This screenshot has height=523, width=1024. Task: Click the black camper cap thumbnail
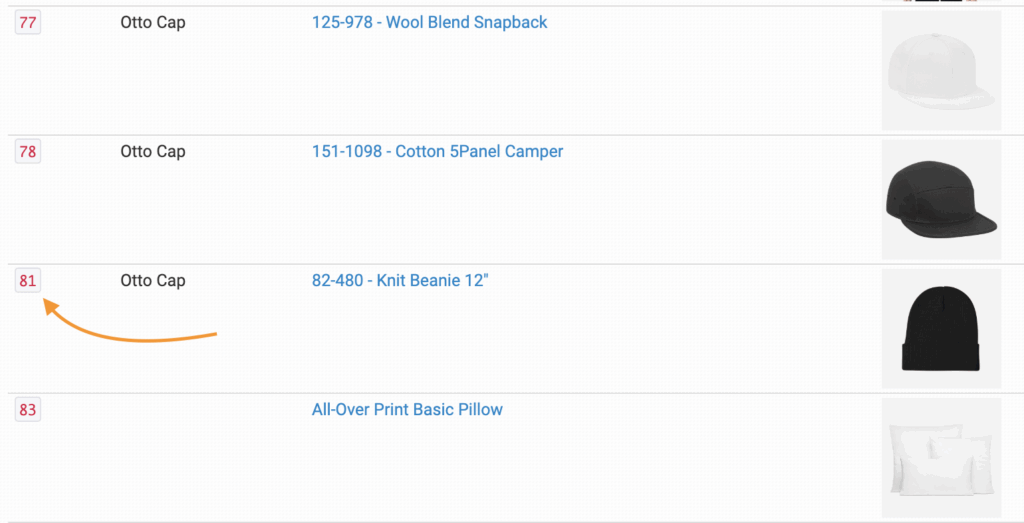941,200
